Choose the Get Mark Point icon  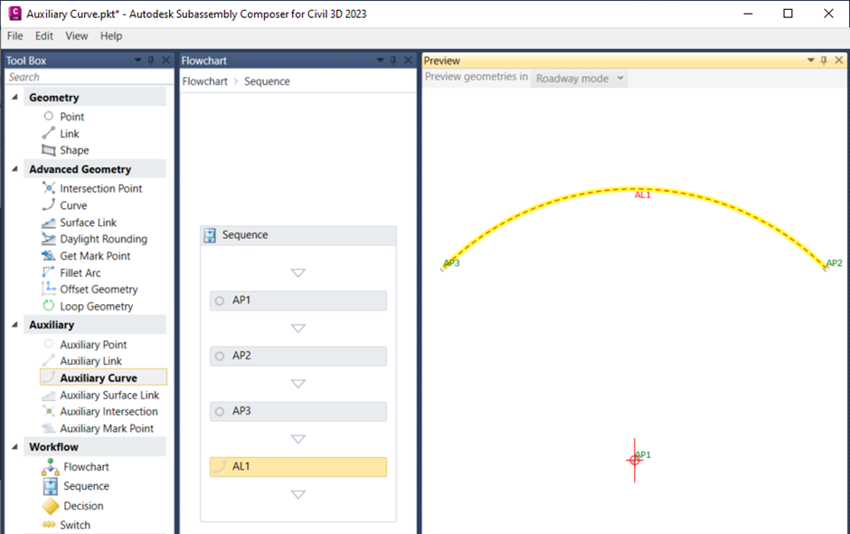pyautogui.click(x=49, y=255)
